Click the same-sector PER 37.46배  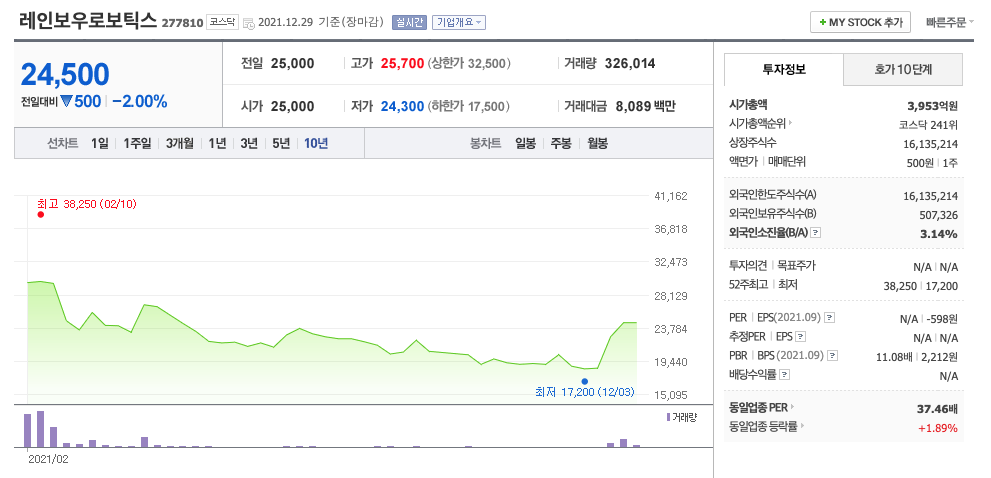point(937,408)
